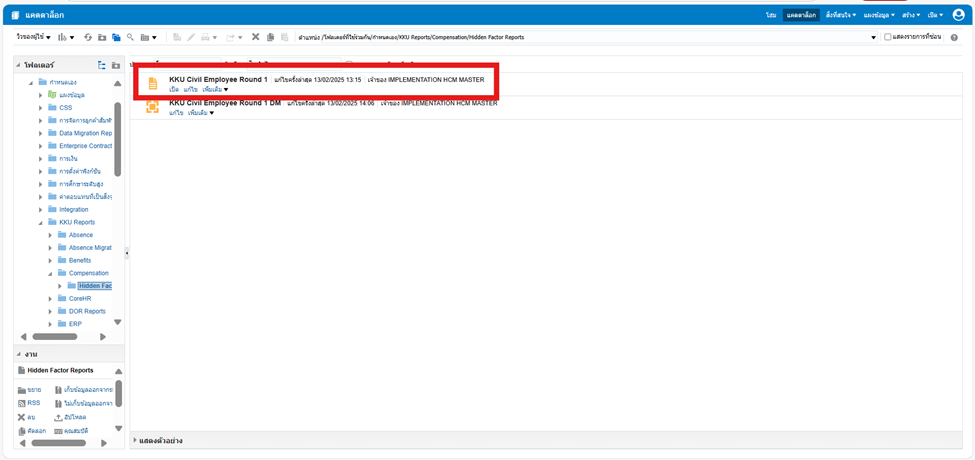
Task: Click the KKU Civil Employee Round 1 report icon
Action: pos(153,83)
